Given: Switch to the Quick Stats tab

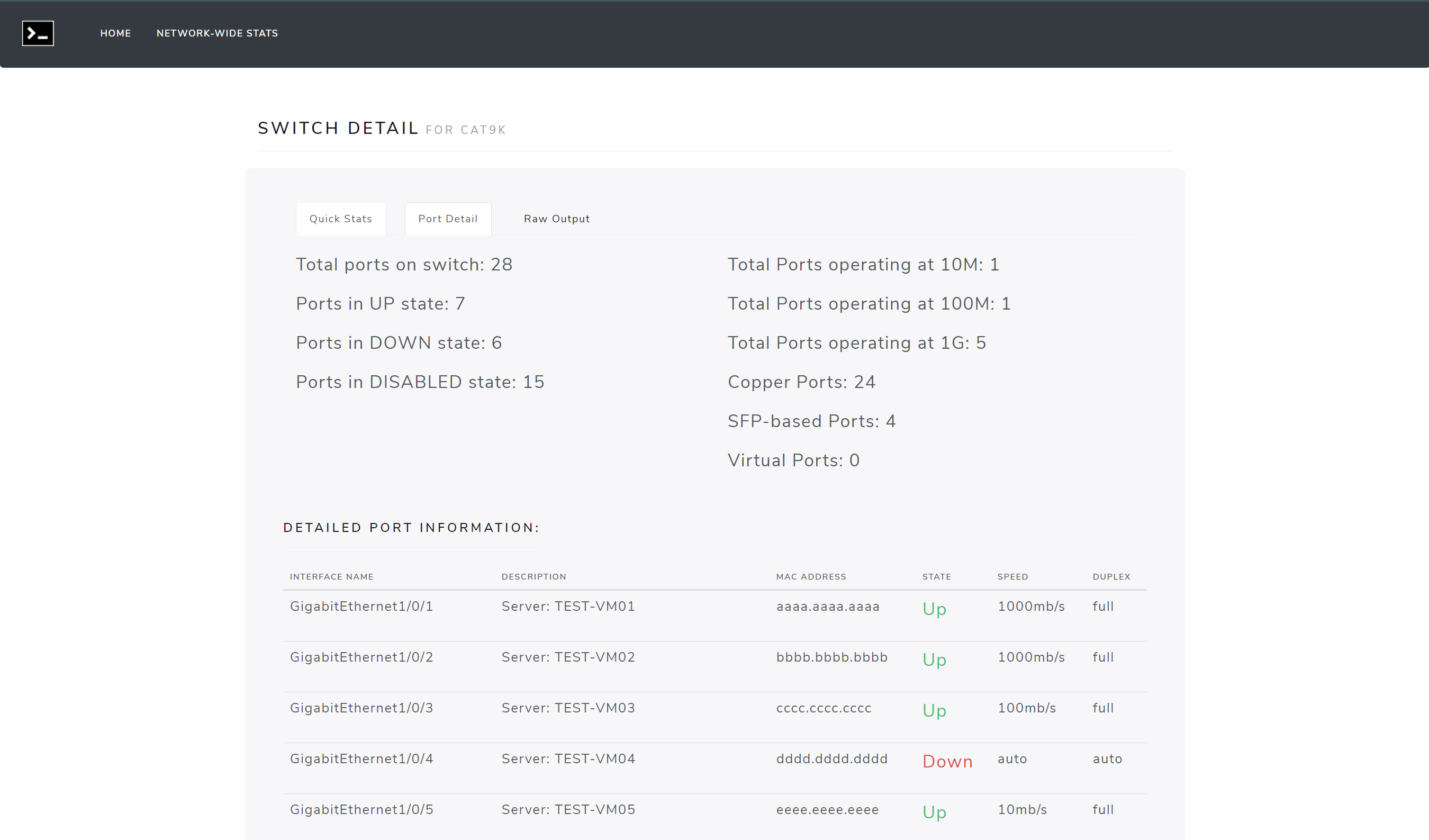Looking at the screenshot, I should (341, 219).
